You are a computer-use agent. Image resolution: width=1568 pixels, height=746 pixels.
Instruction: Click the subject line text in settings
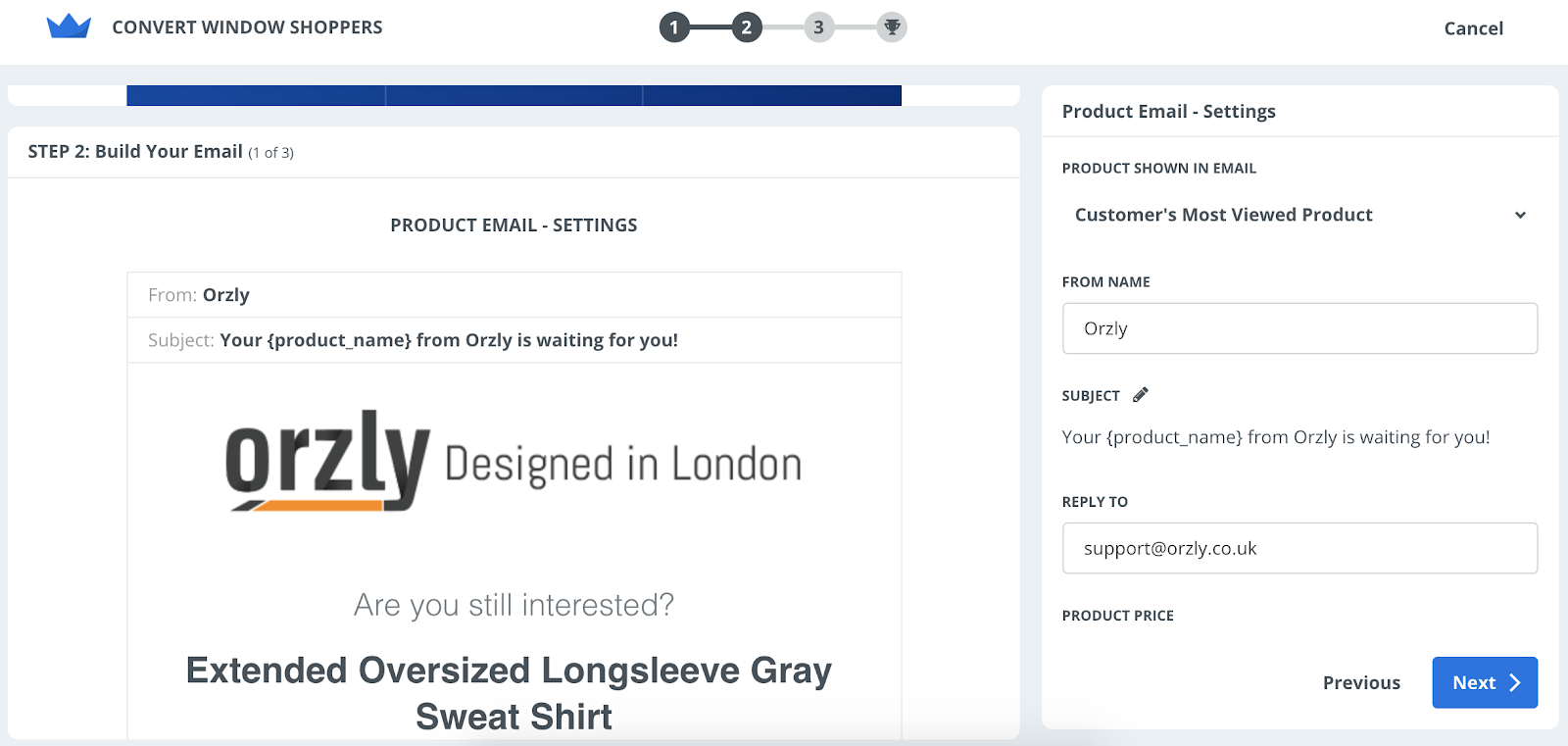[x=1276, y=437]
